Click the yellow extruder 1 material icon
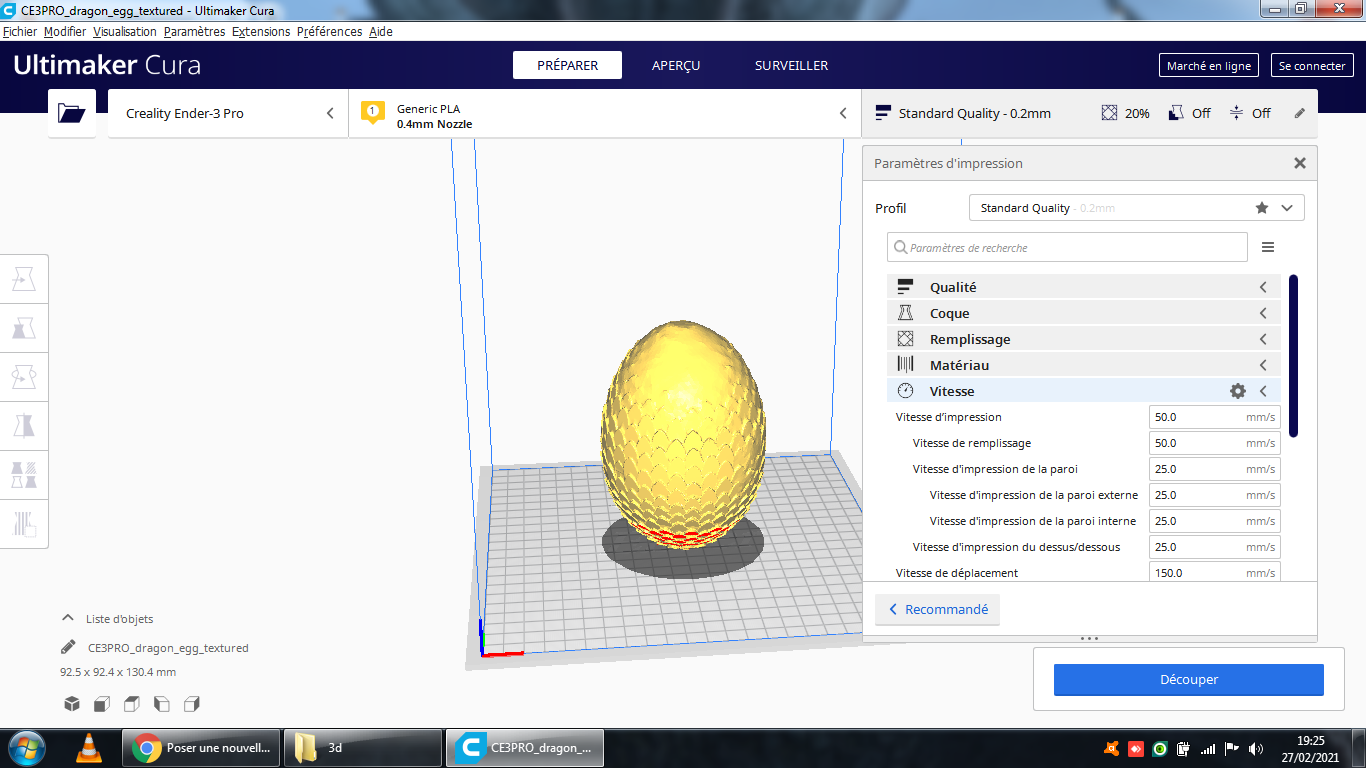 pyautogui.click(x=373, y=112)
